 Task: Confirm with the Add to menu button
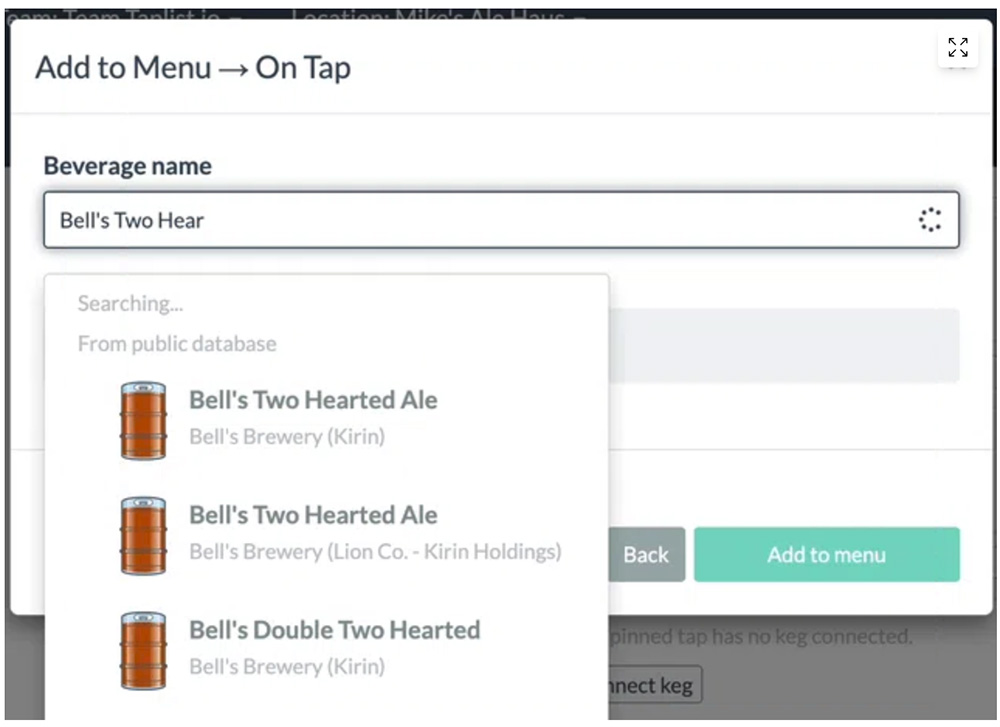tap(827, 554)
